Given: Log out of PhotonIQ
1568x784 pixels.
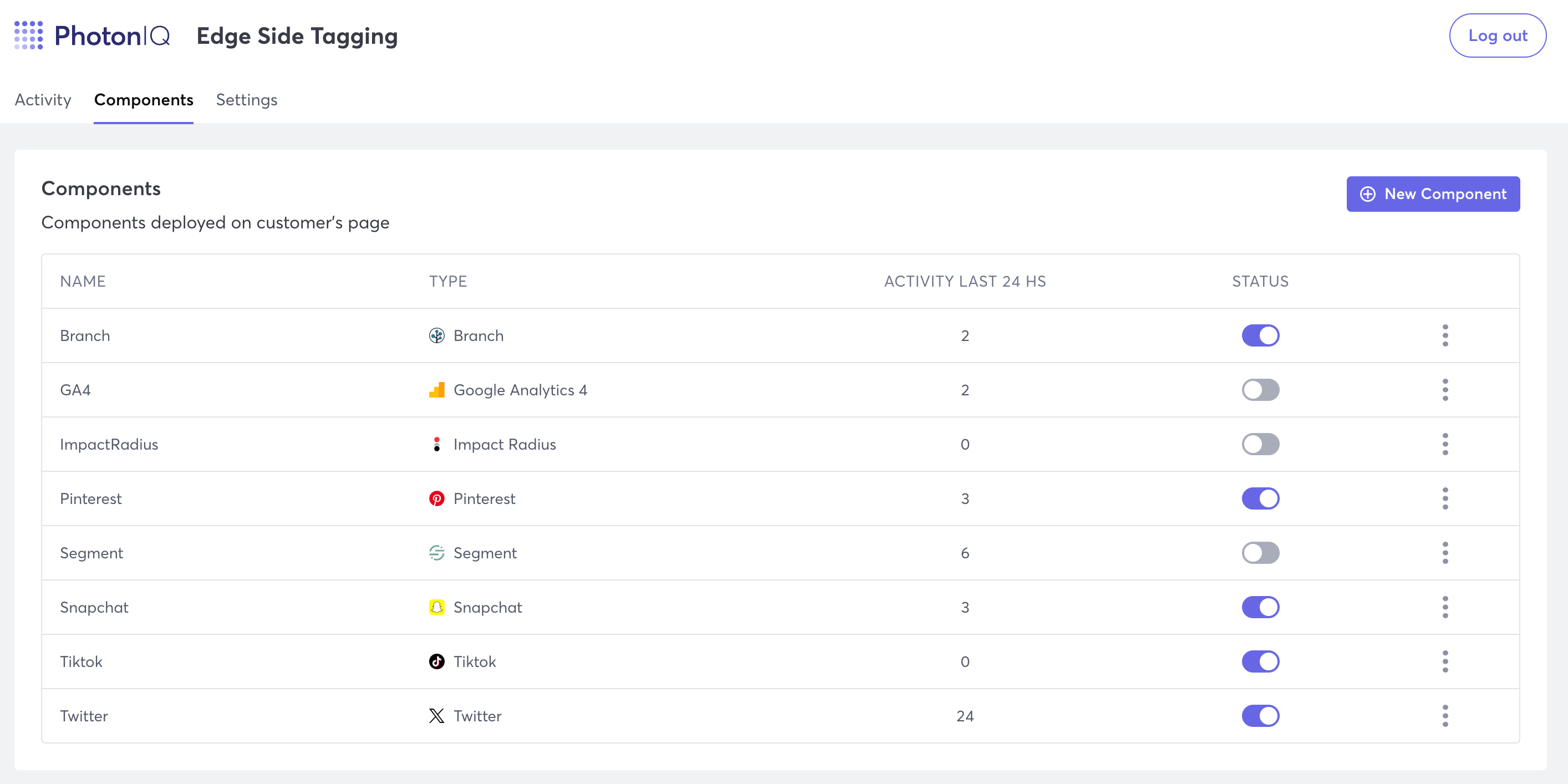Looking at the screenshot, I should click(1498, 35).
